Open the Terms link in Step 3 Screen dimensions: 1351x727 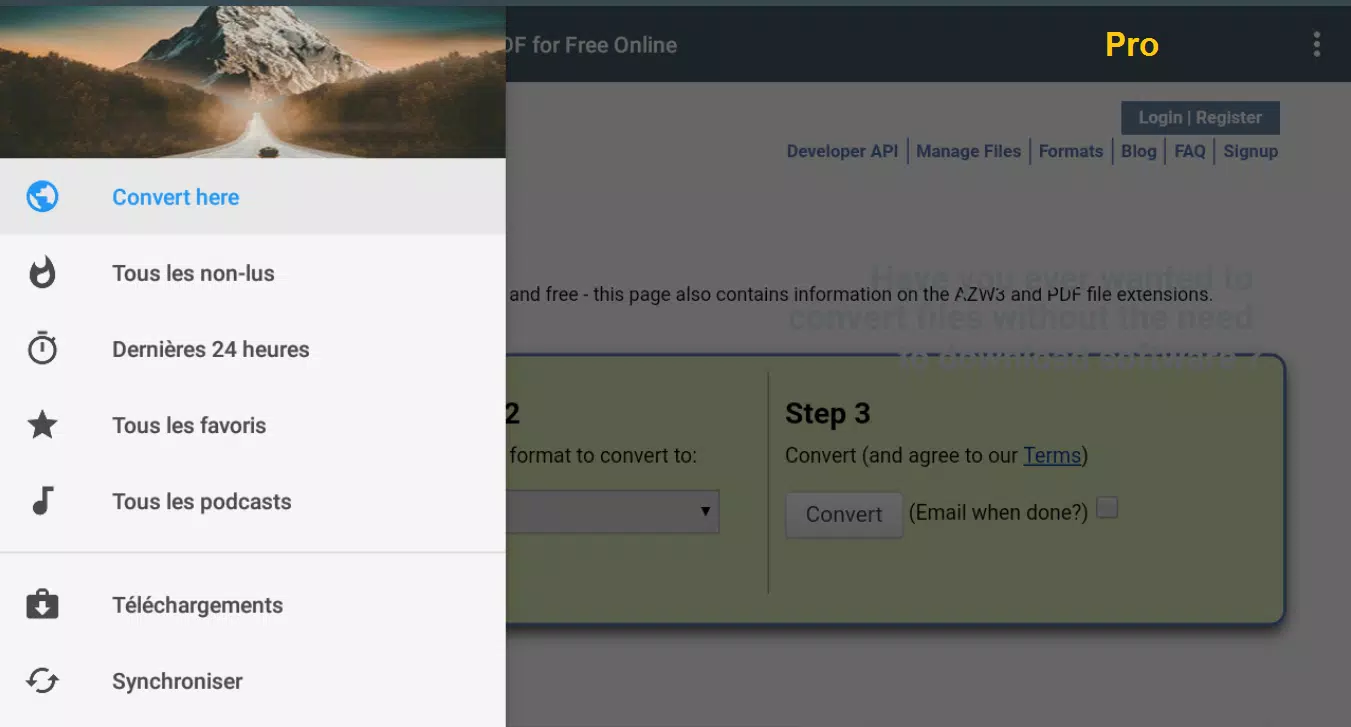tap(1052, 455)
